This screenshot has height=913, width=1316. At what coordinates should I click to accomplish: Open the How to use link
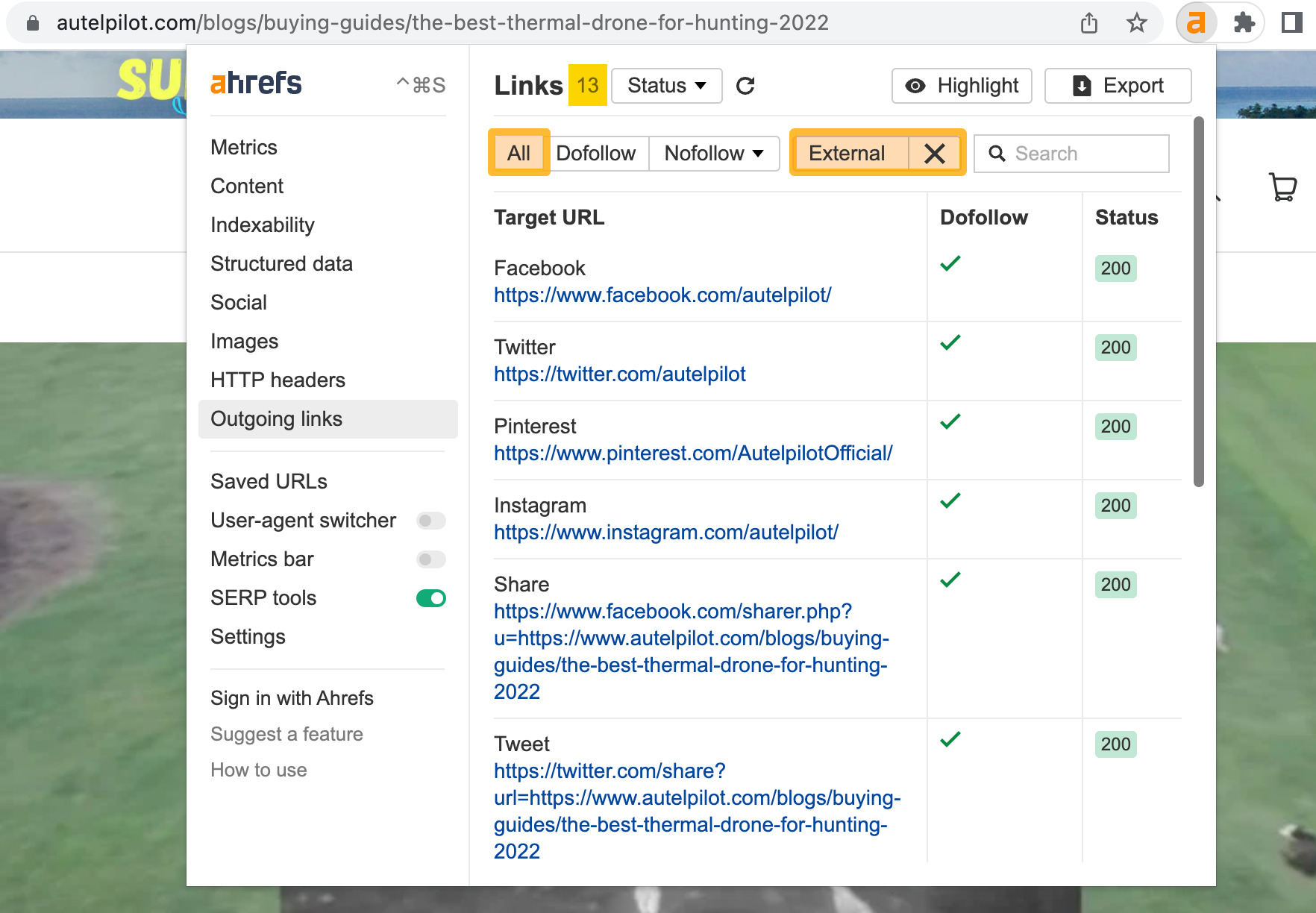pyautogui.click(x=258, y=770)
